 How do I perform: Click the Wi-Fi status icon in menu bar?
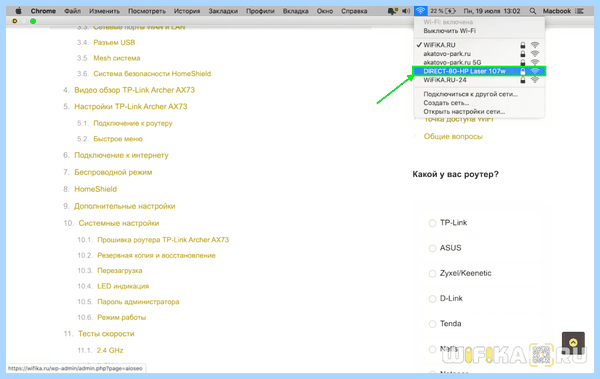[420, 11]
